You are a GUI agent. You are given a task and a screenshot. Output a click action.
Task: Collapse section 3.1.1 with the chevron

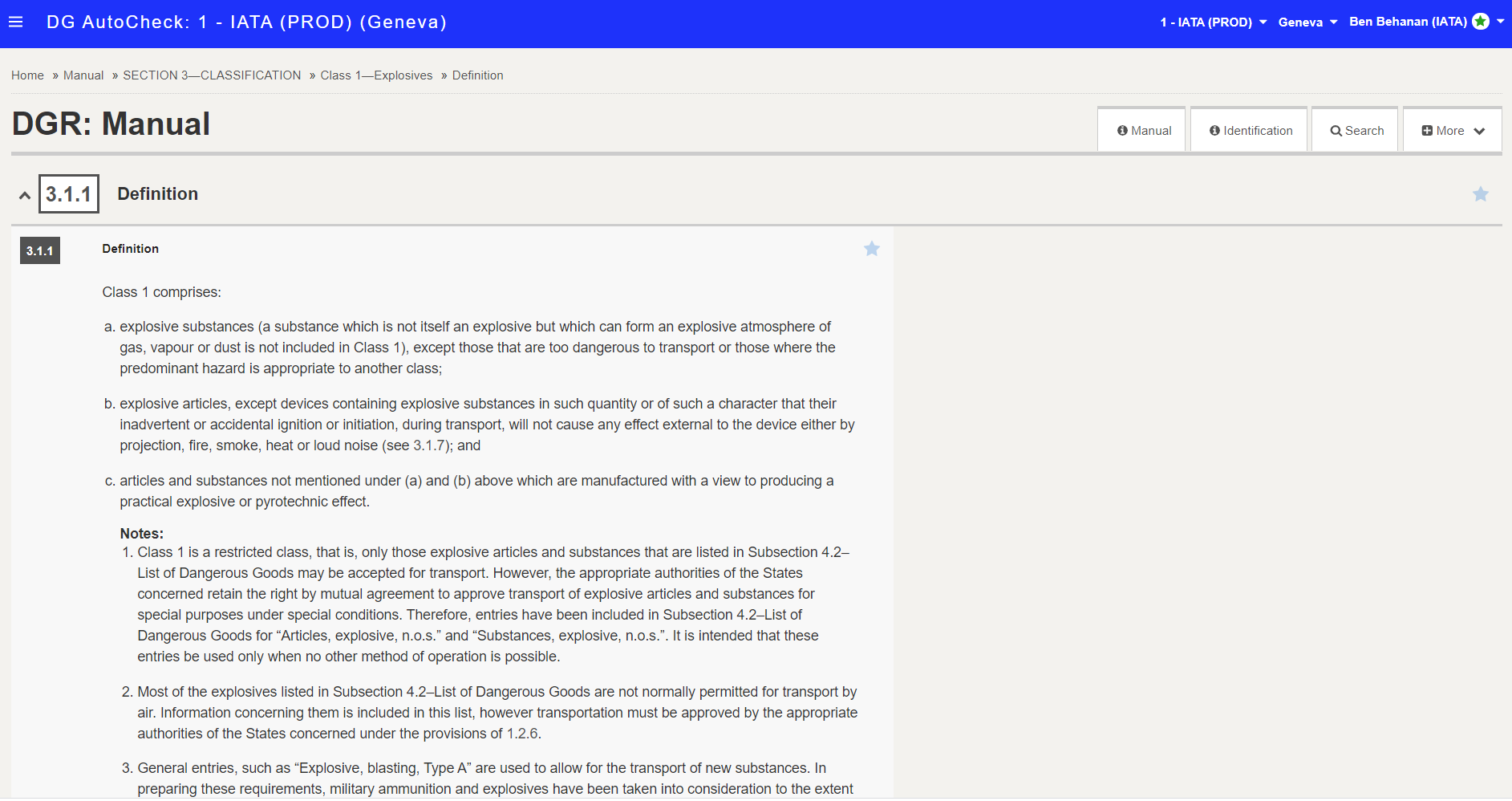pos(25,195)
